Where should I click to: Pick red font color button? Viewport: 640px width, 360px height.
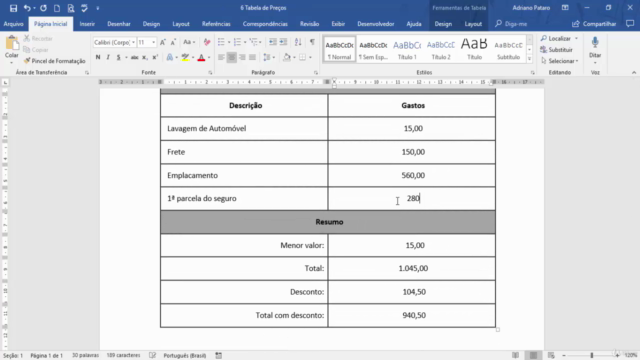(201, 57)
